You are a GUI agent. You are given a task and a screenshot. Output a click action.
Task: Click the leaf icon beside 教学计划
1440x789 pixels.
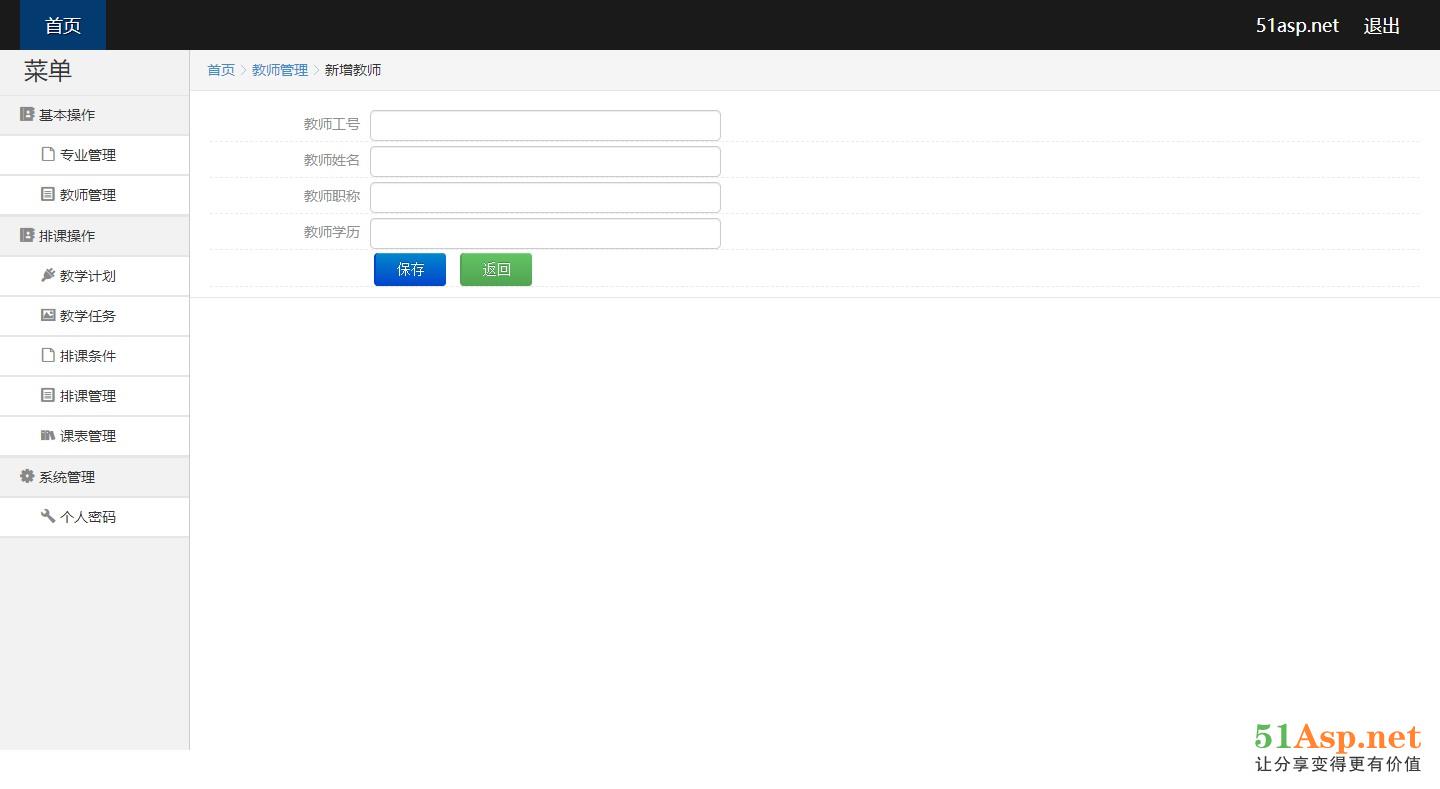click(x=47, y=275)
